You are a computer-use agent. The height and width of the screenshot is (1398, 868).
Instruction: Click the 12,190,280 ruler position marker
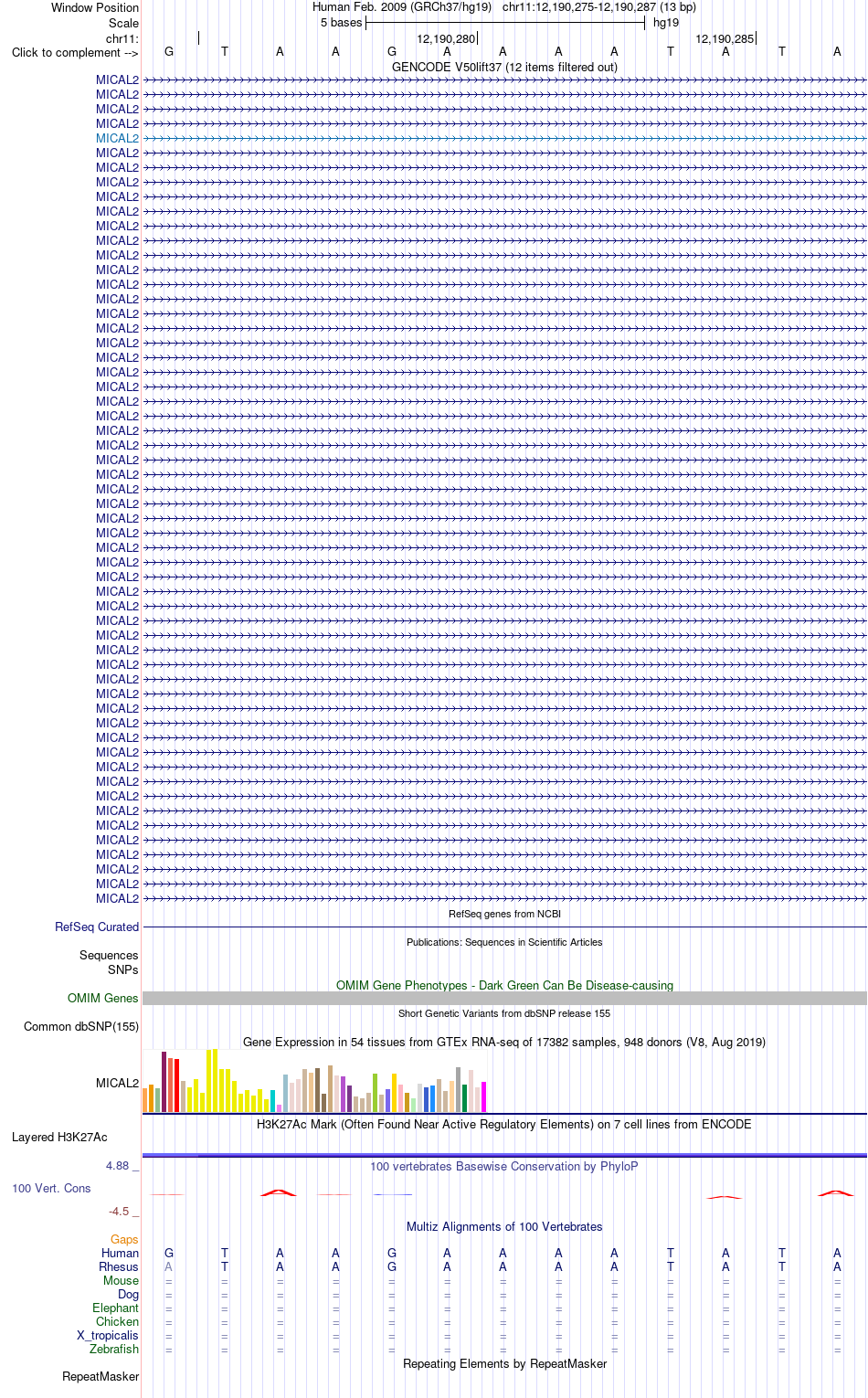pos(447,38)
